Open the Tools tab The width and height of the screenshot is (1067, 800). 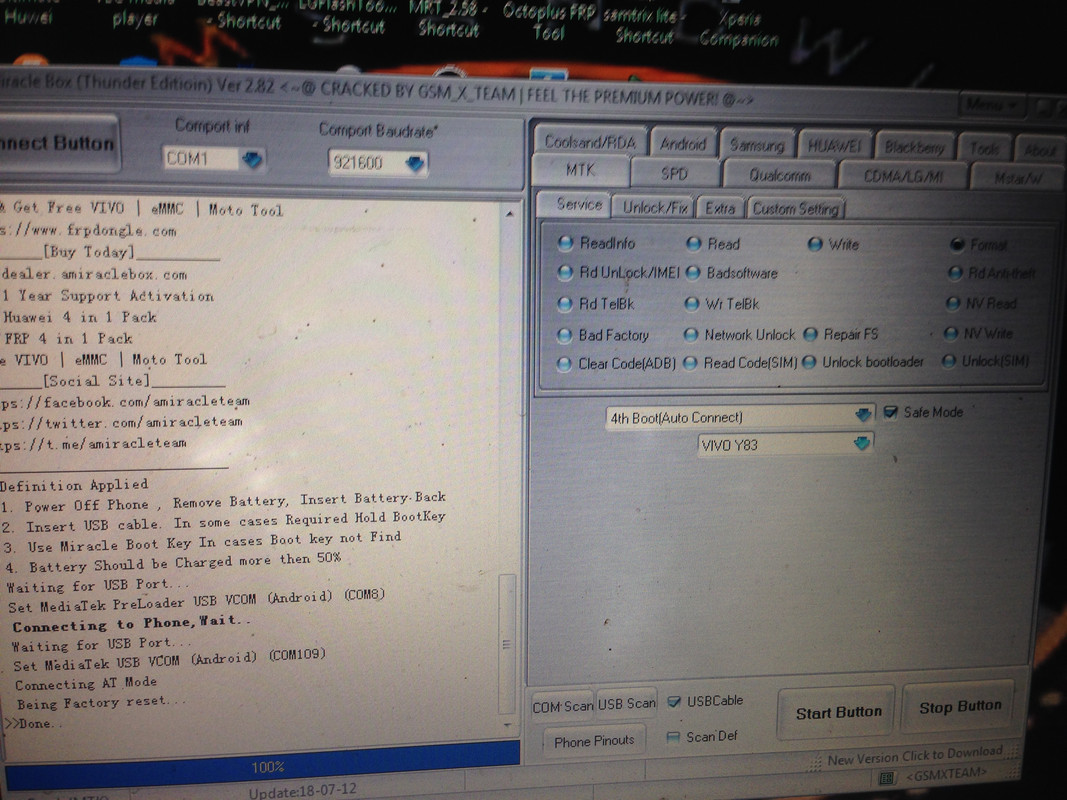pyautogui.click(x=983, y=148)
